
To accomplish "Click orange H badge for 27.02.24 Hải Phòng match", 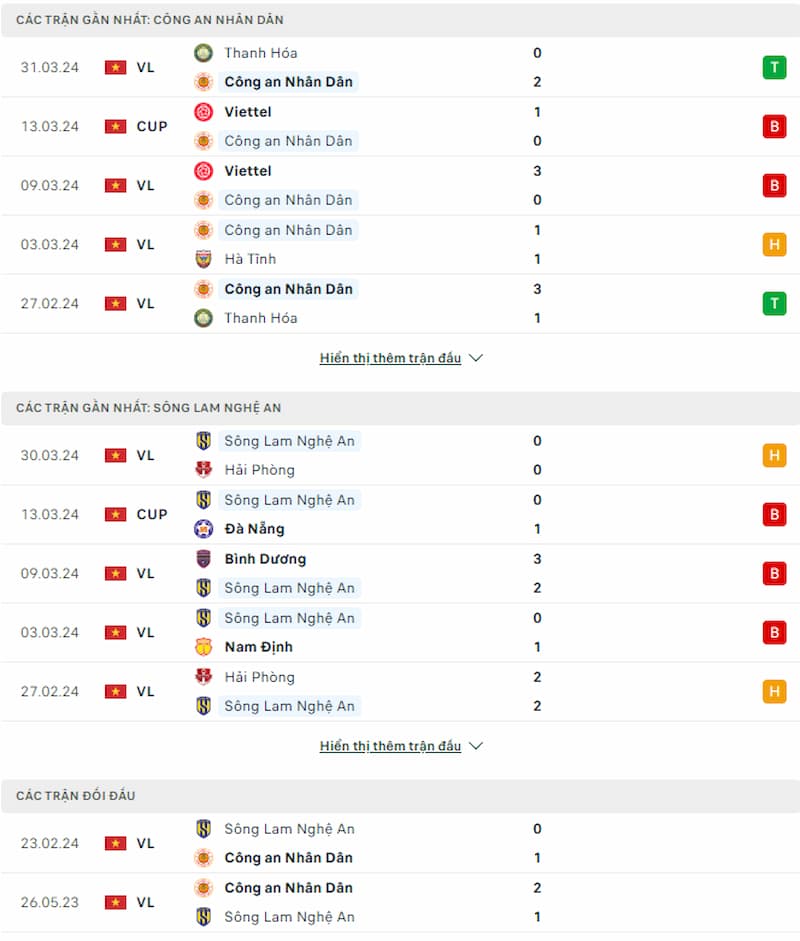I will pyautogui.click(x=774, y=691).
